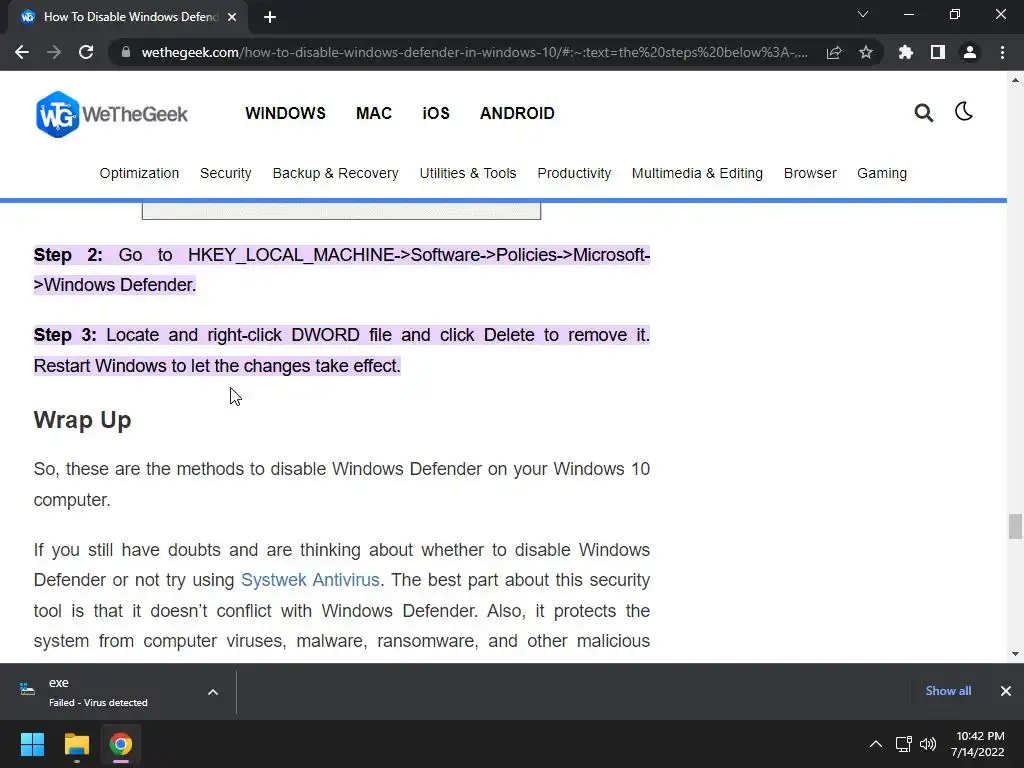Click the Step 2: label text

tap(68, 255)
